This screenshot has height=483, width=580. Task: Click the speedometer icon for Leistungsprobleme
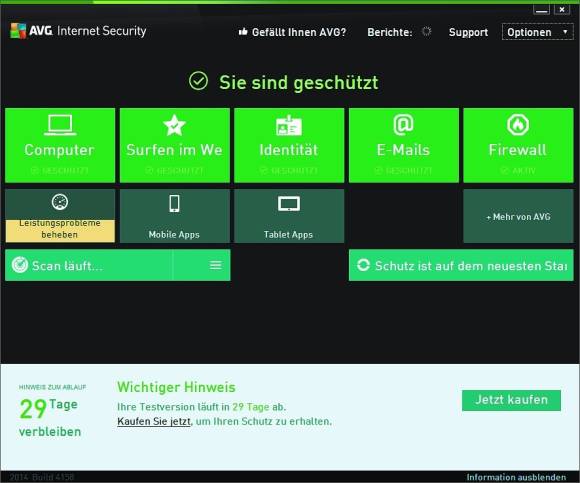point(60,202)
